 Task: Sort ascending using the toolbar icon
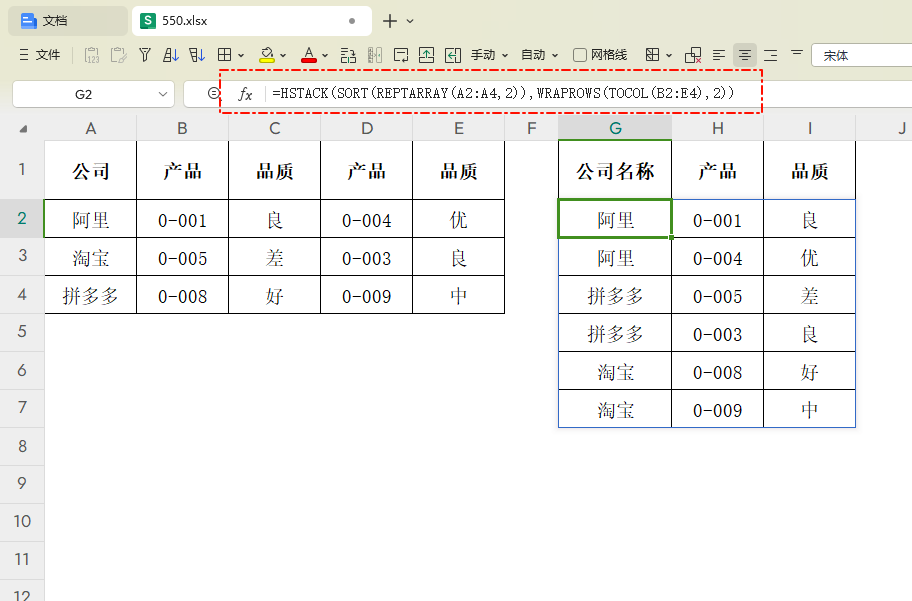(170, 55)
